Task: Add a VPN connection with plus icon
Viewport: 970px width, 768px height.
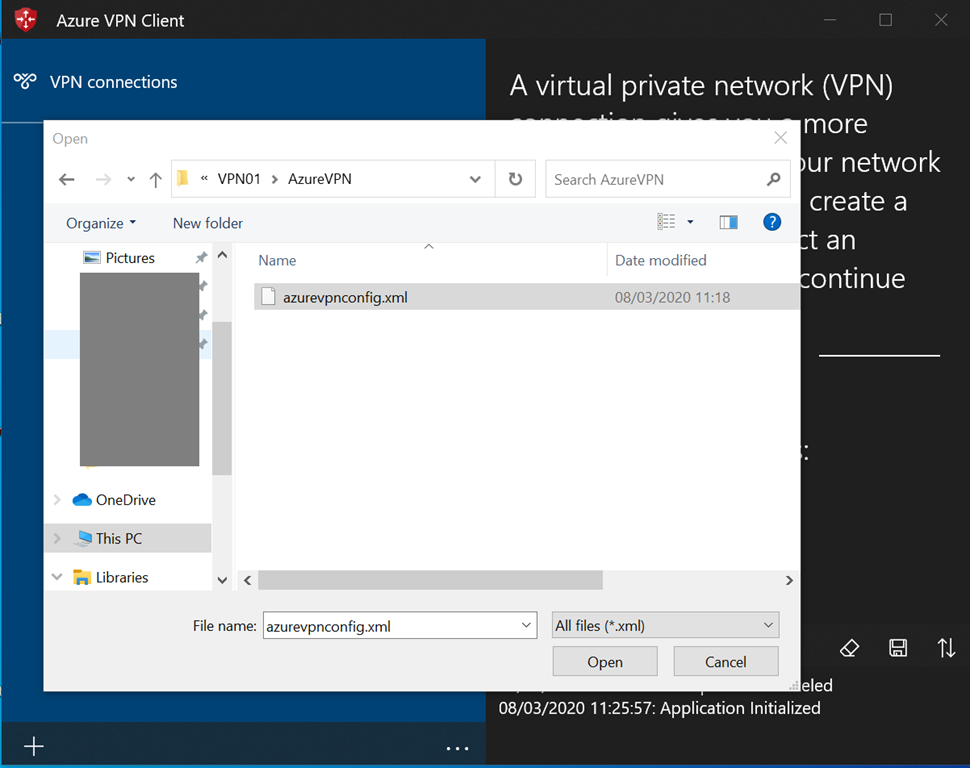Action: (x=34, y=746)
